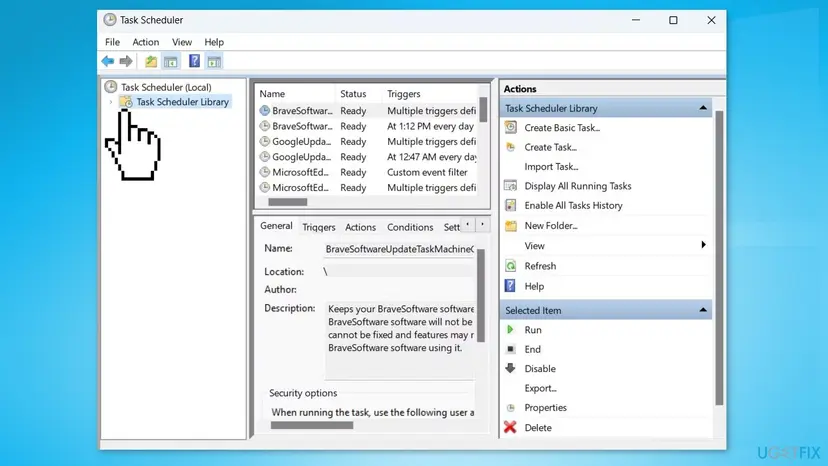Click the Back arrow toolbar icon

tap(108, 61)
